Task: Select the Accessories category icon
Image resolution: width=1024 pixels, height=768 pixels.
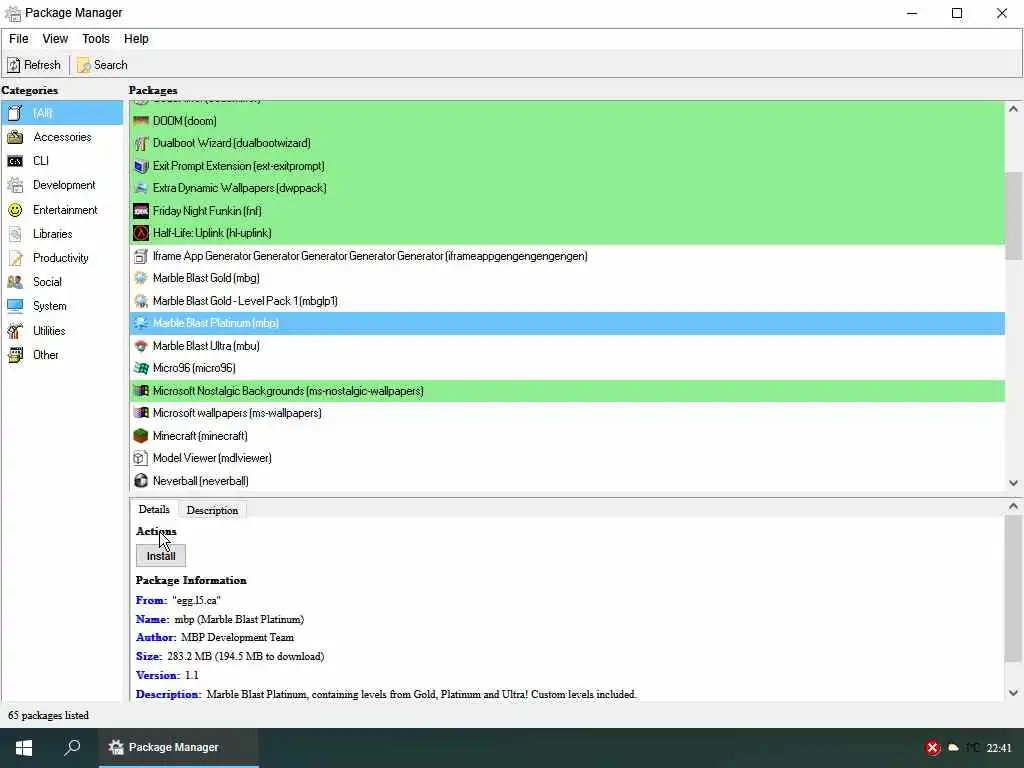Action: (x=15, y=137)
